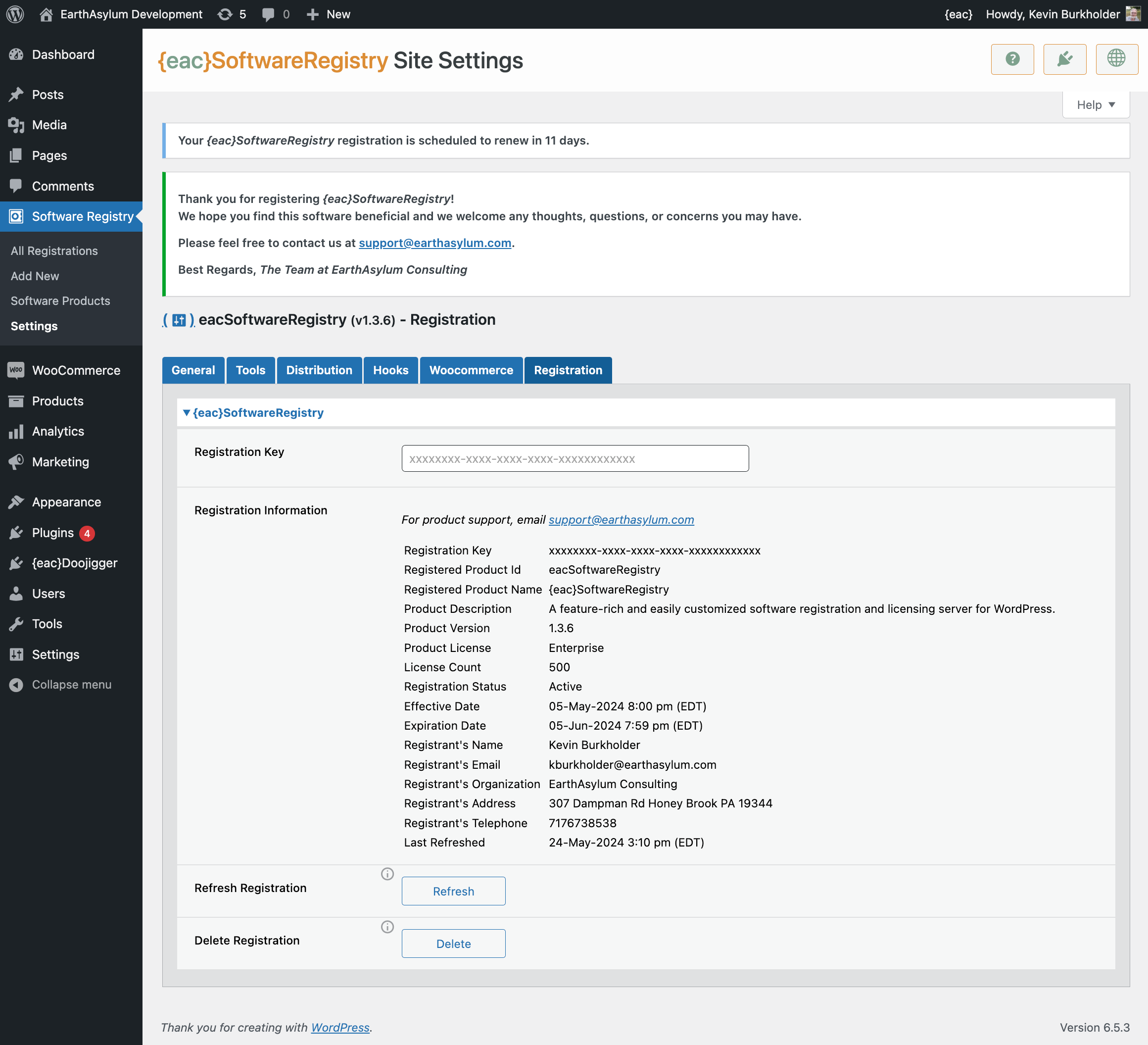Click the support email link

click(x=621, y=519)
